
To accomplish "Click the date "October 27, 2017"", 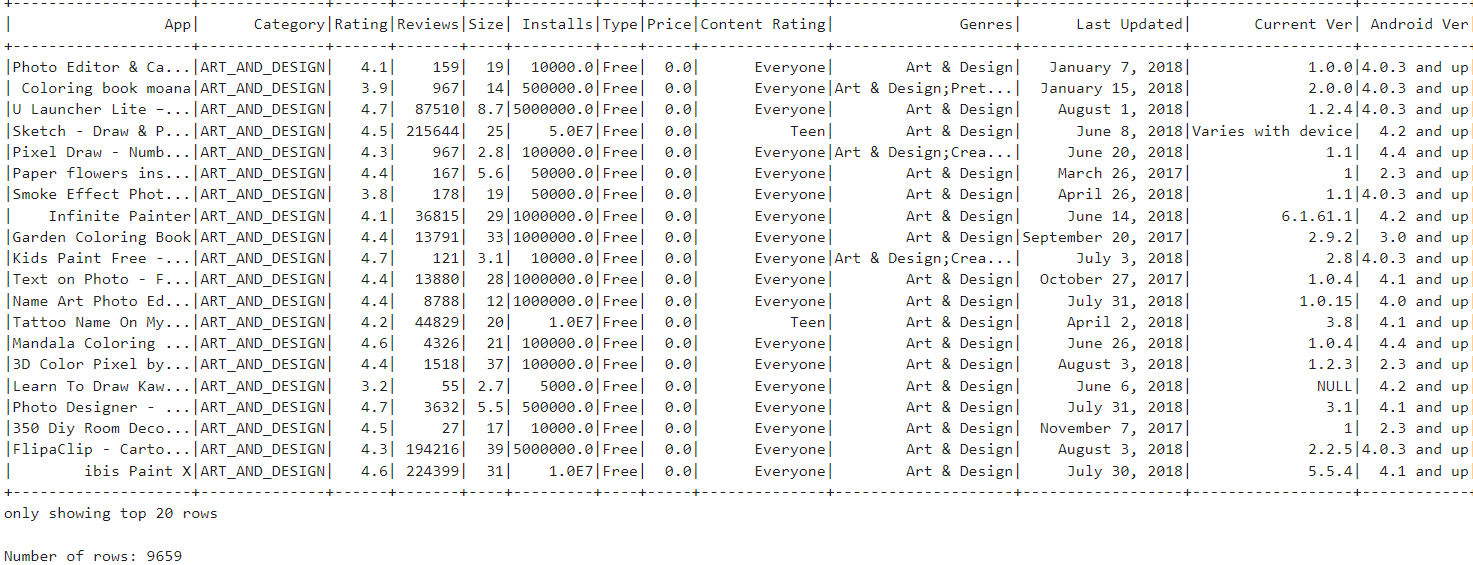I will [x=1111, y=280].
